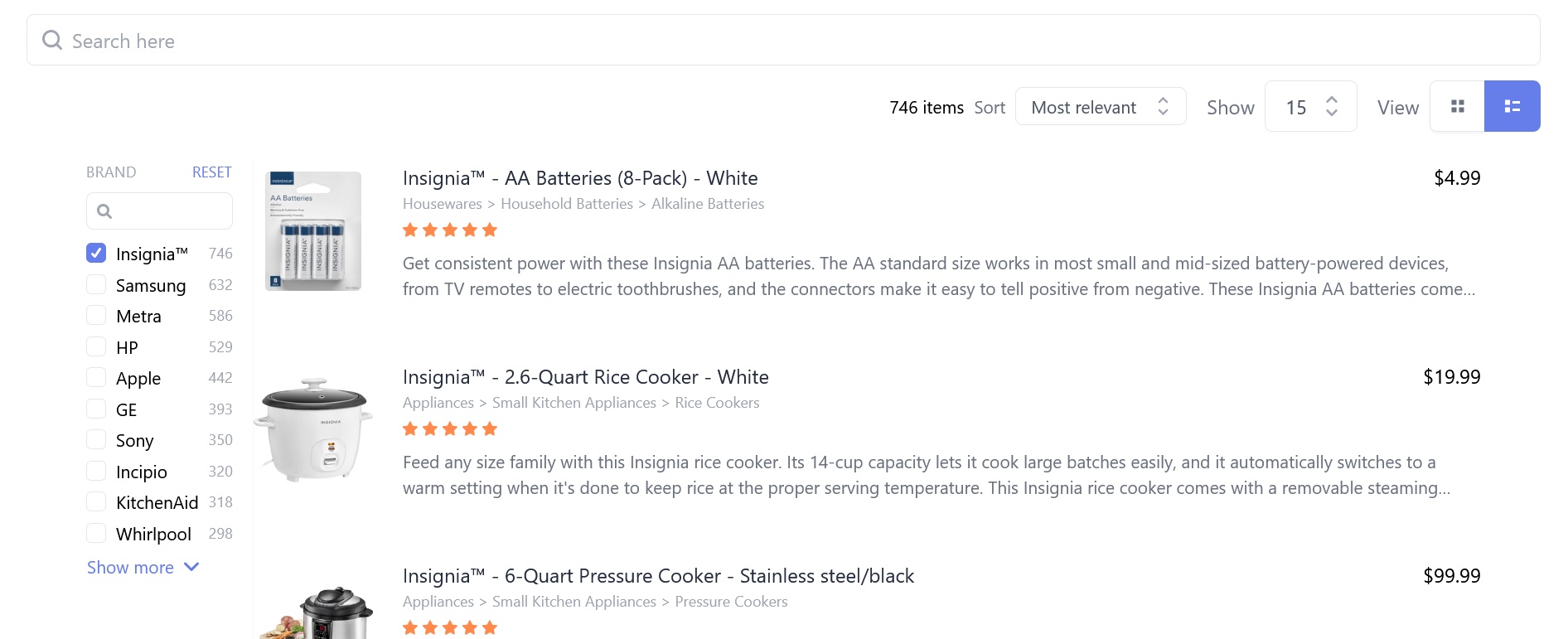1568x639 pixels.
Task: Uncheck the Insignia brand checkbox
Action: 96,253
